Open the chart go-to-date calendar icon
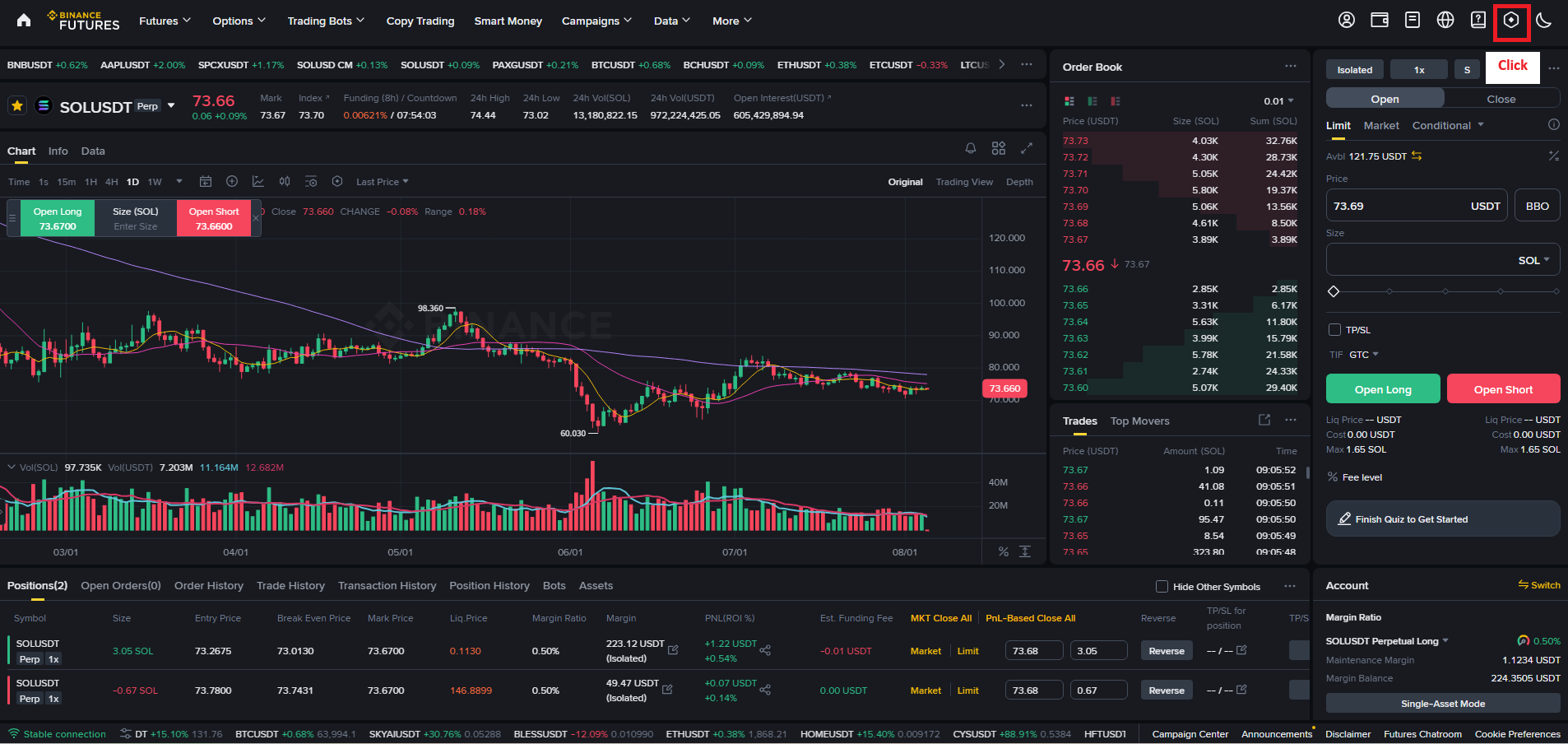The width and height of the screenshot is (1568, 744). point(206,181)
